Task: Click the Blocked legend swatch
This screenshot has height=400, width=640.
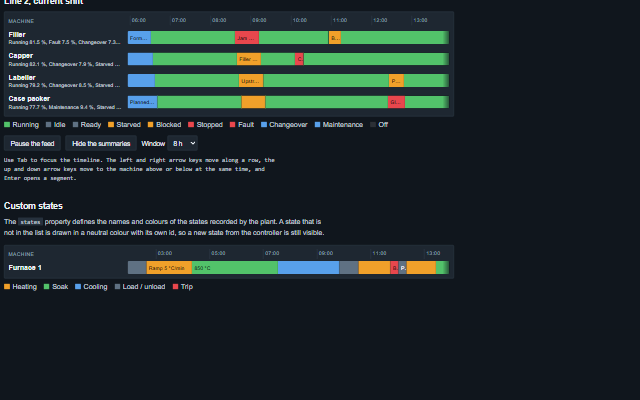Action: coord(151,124)
